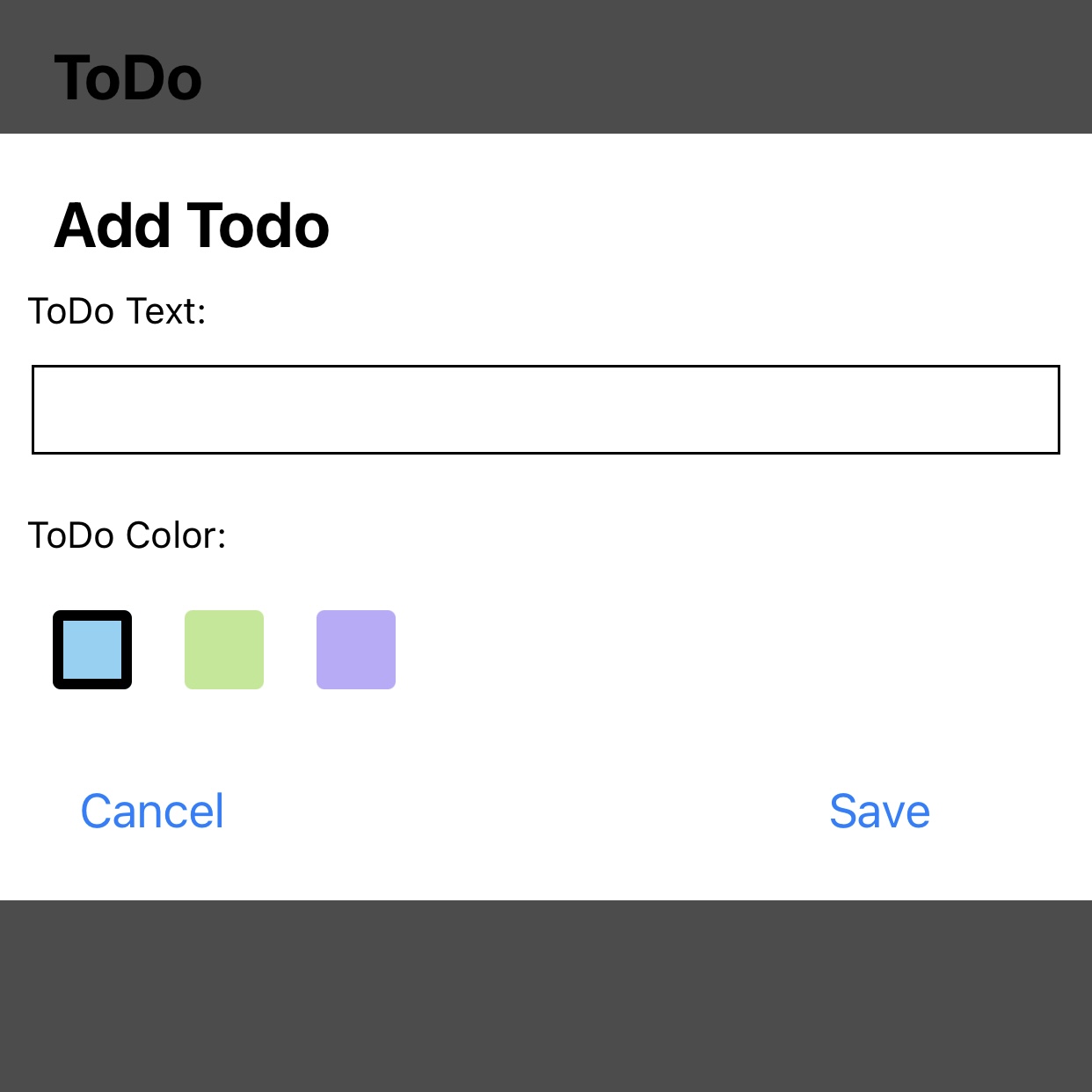The width and height of the screenshot is (1092, 1092).
Task: Click the ToDo app title
Action: (128, 78)
